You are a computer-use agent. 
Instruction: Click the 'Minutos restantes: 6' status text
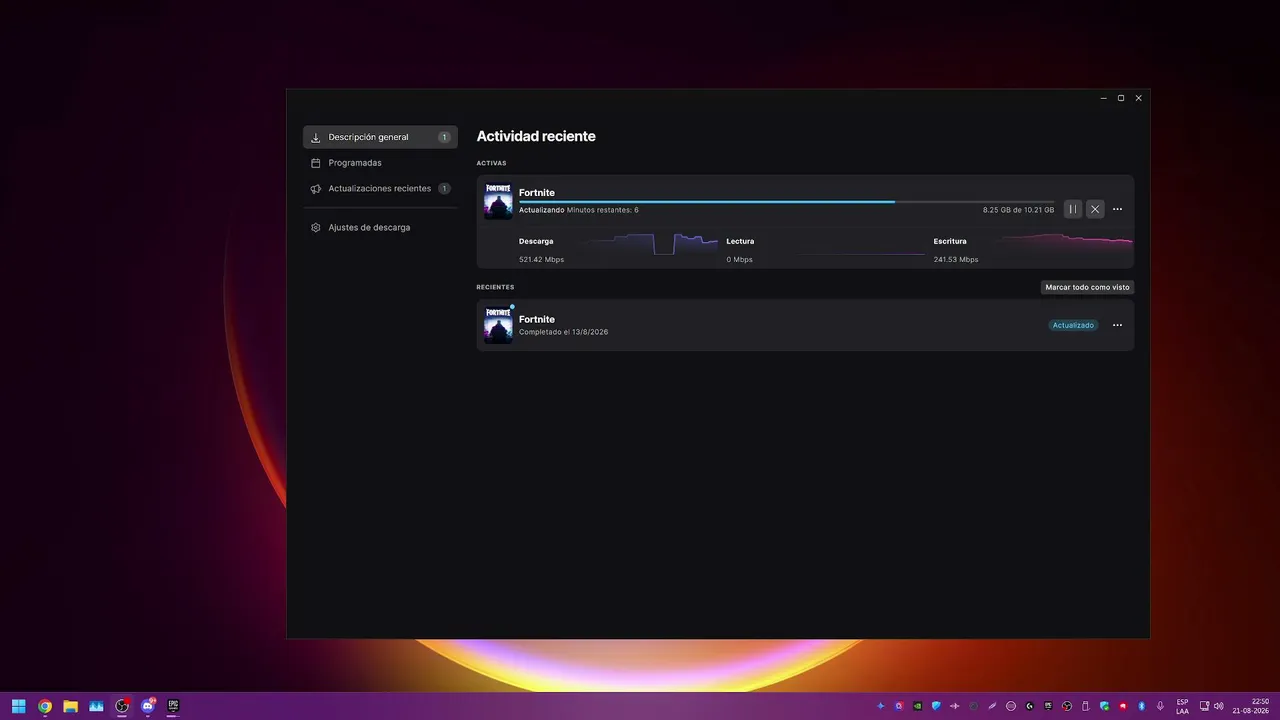pos(602,210)
